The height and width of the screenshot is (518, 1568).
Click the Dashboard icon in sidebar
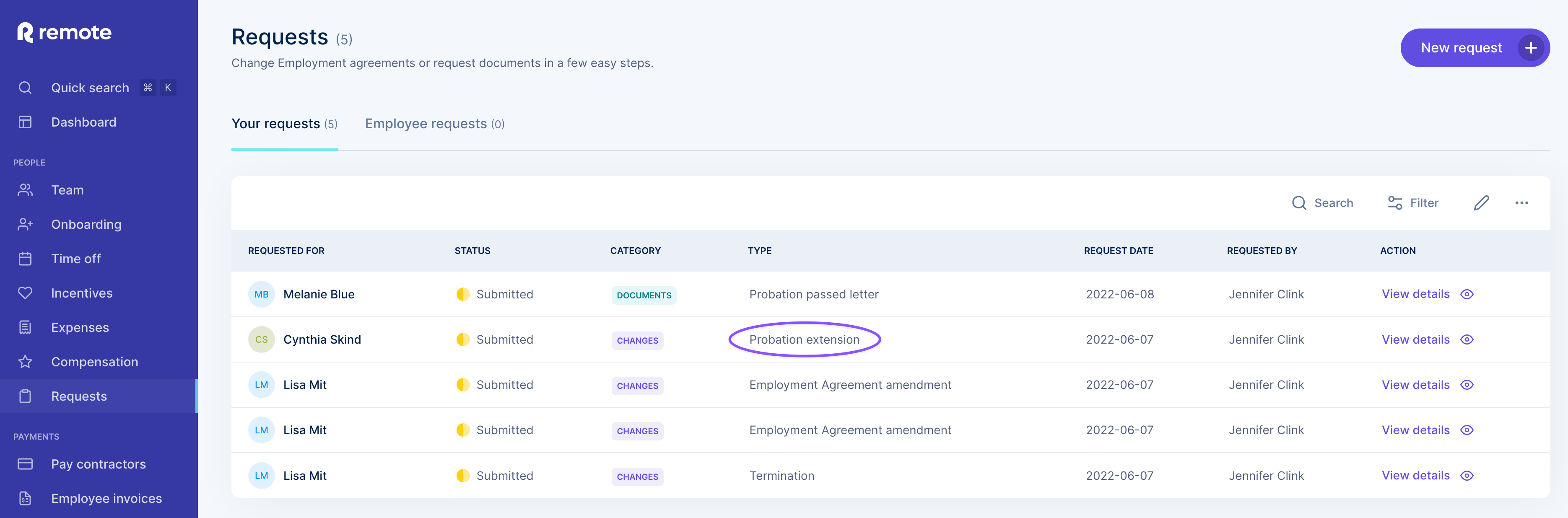tap(25, 122)
